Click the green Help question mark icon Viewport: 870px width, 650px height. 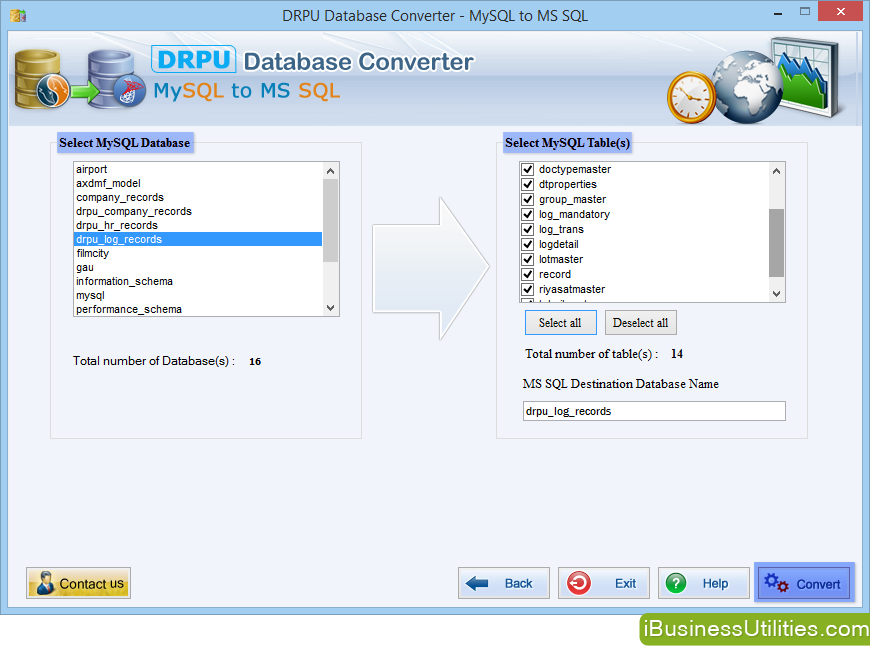point(676,583)
